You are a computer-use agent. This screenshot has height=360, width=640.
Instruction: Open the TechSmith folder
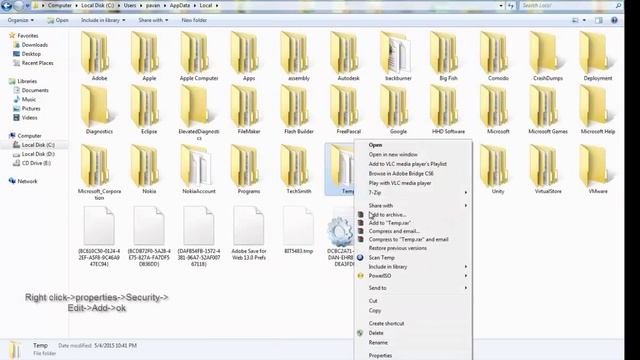[x=298, y=169]
